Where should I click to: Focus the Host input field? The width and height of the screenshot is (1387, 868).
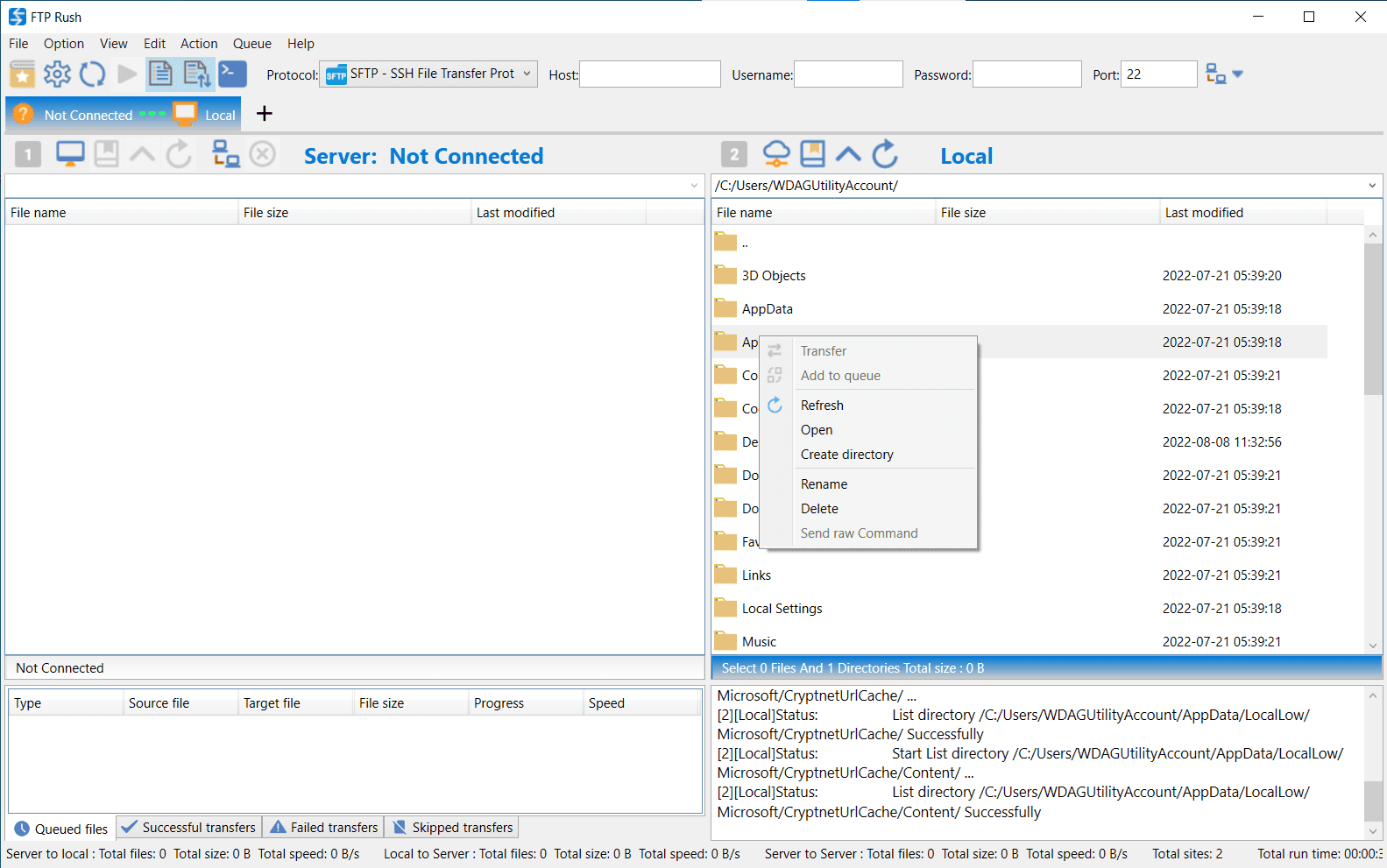650,74
